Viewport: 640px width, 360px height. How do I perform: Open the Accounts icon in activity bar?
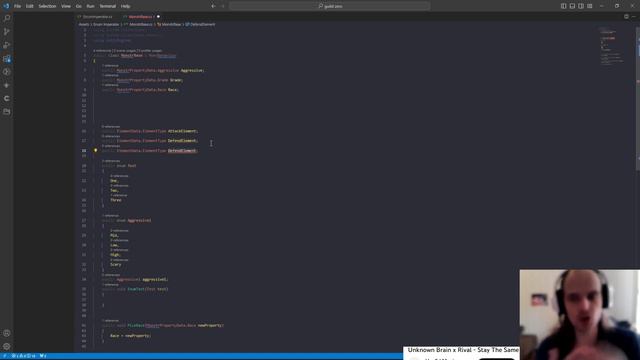[x=7, y=333]
